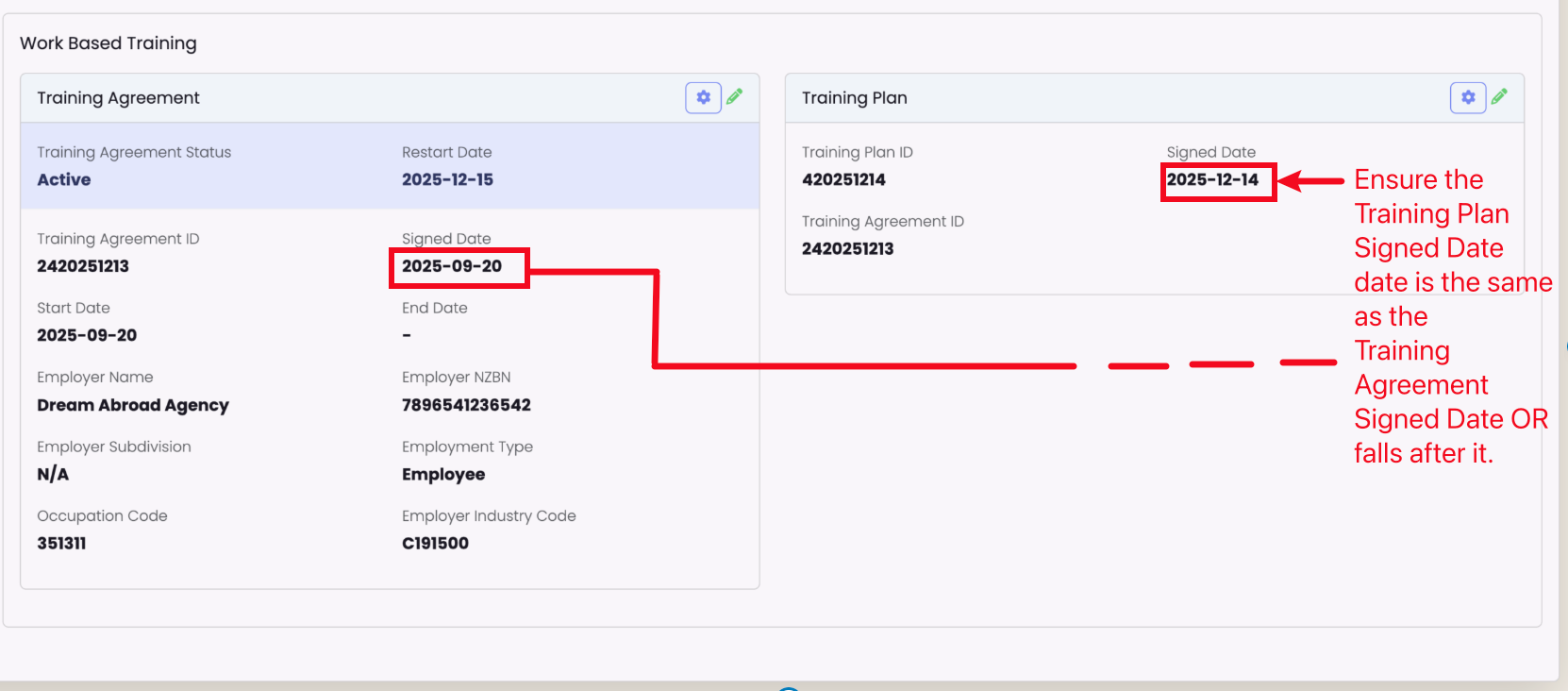
Task: Select the Training Agreement panel title
Action: click(x=118, y=98)
